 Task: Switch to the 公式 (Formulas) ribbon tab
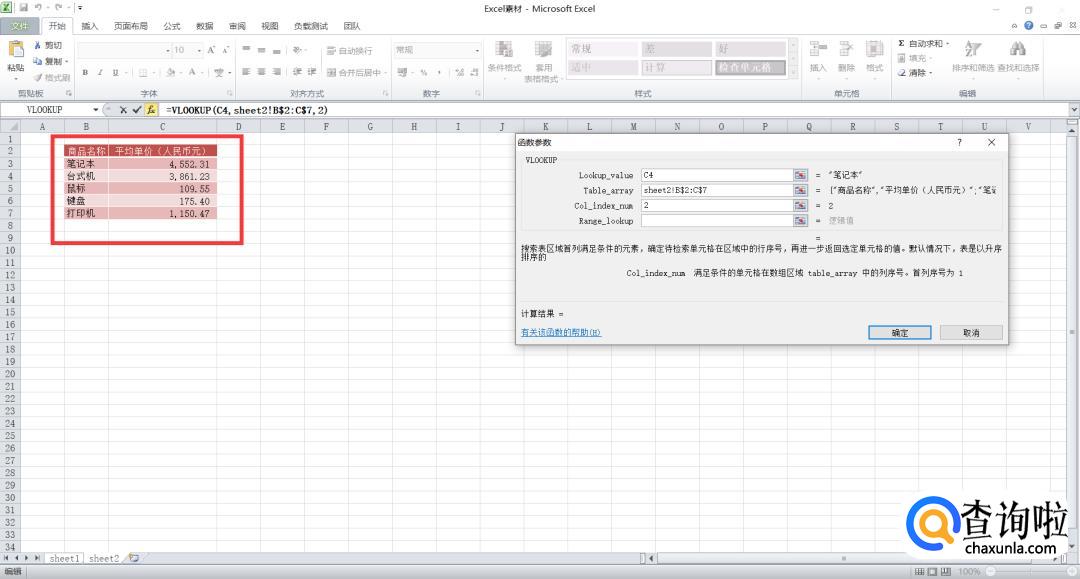tap(171, 26)
